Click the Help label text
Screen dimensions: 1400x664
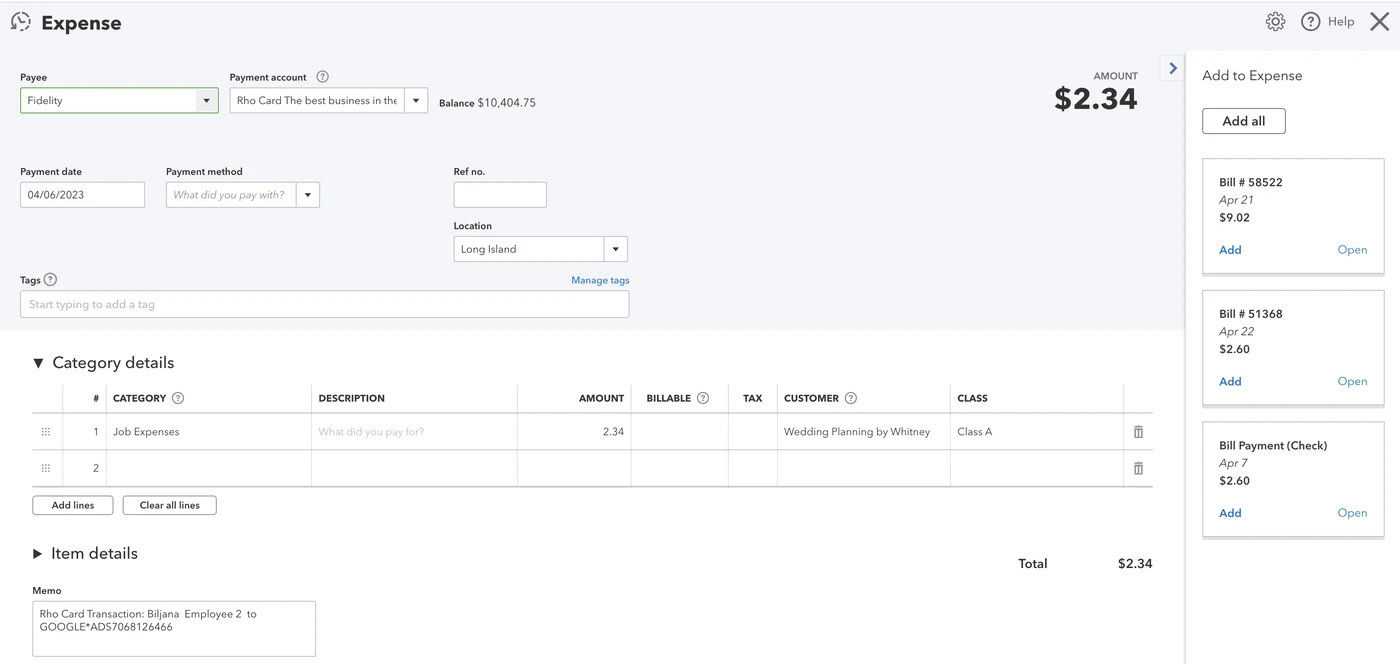tap(1341, 22)
